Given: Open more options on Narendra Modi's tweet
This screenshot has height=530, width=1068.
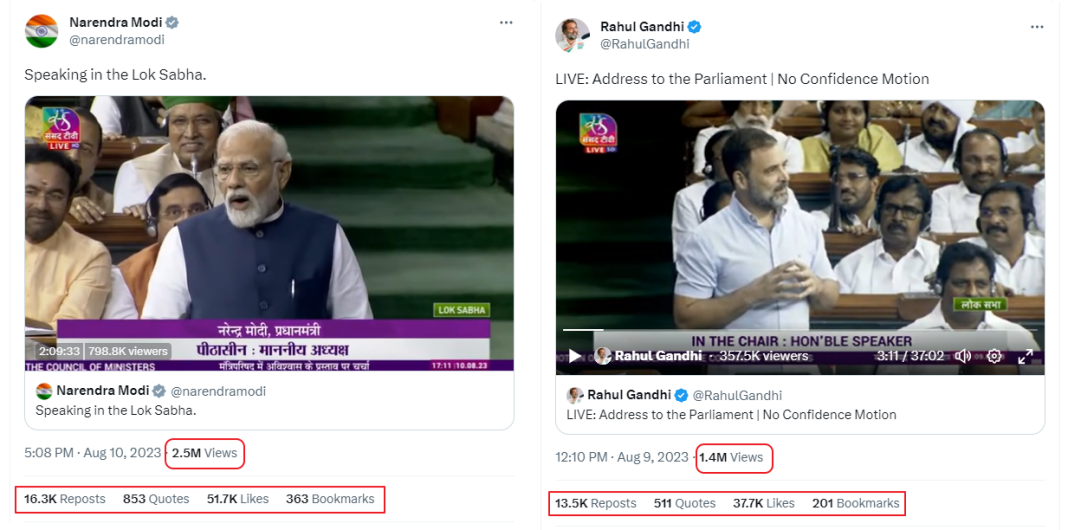Looking at the screenshot, I should coord(506,22).
